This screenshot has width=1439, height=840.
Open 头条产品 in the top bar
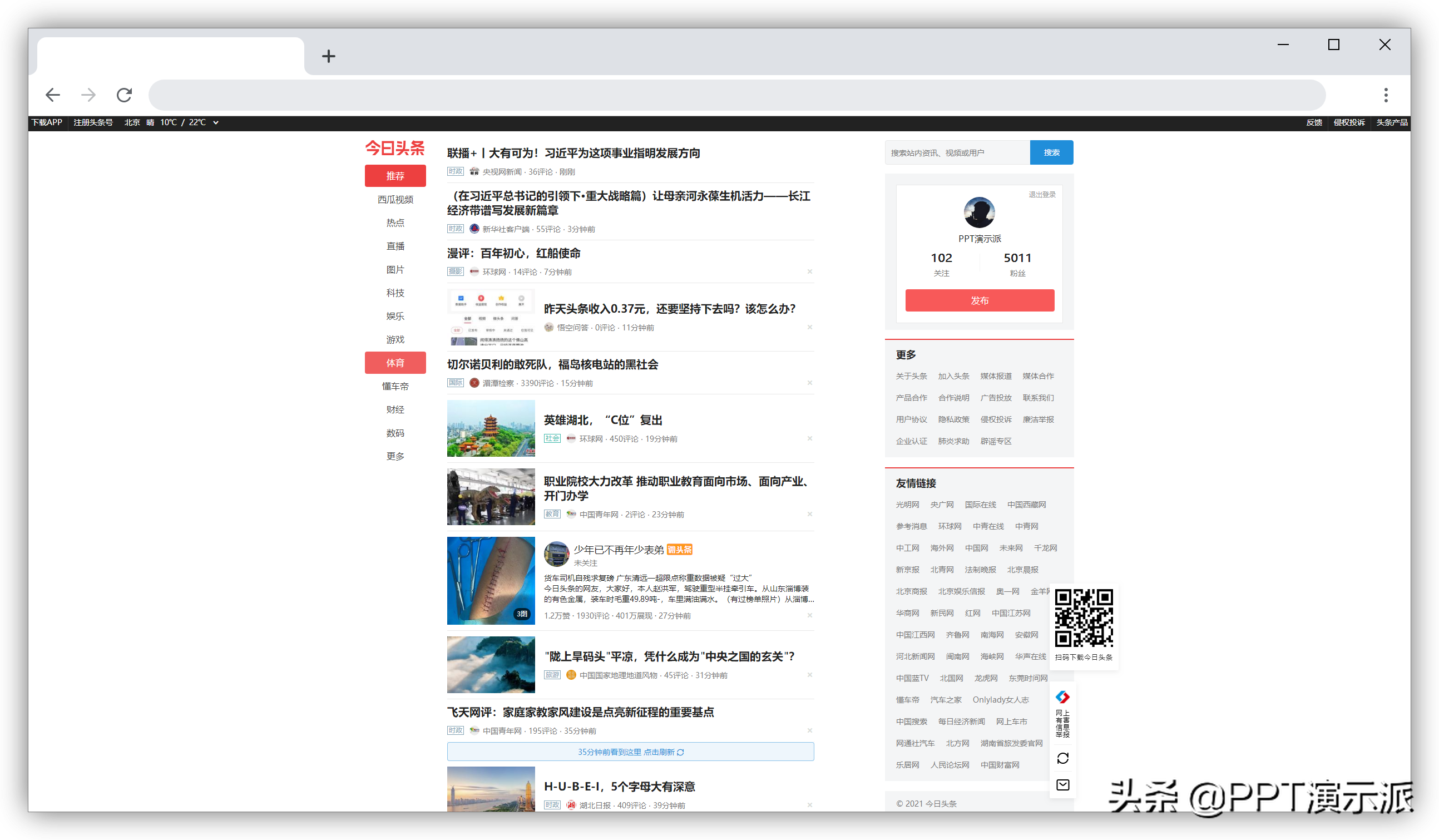coord(1392,123)
